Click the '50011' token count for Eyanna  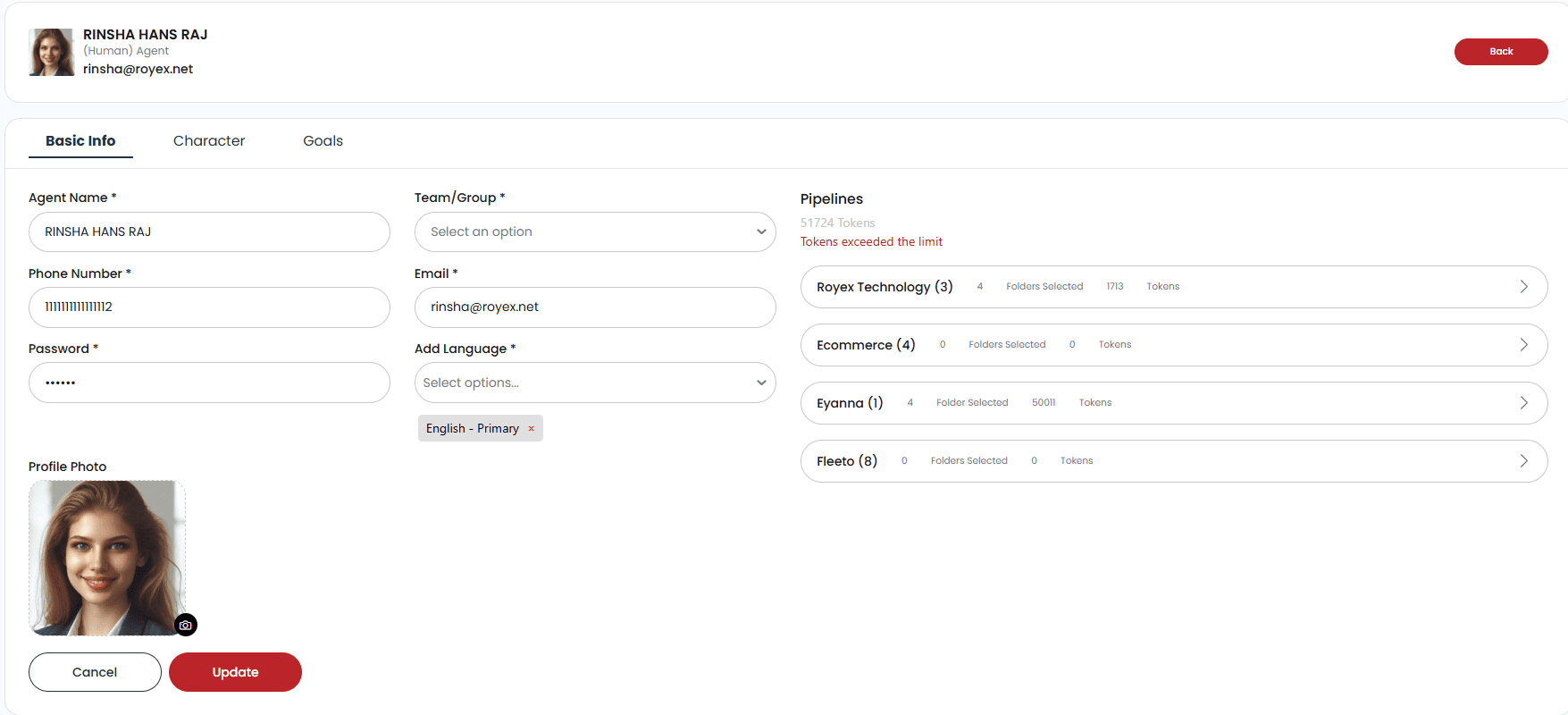(x=1044, y=403)
